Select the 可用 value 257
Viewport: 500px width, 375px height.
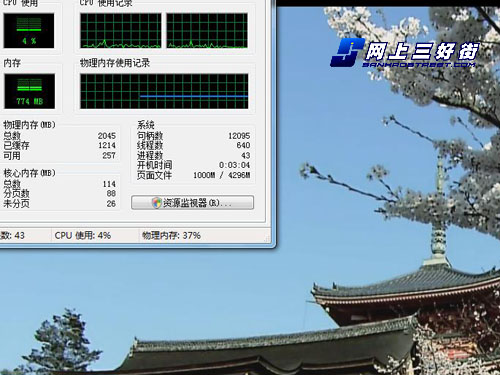coord(109,156)
